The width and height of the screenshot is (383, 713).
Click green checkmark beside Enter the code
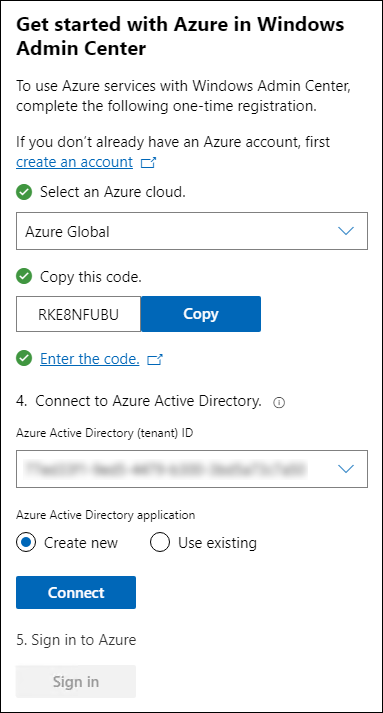pyautogui.click(x=24, y=359)
